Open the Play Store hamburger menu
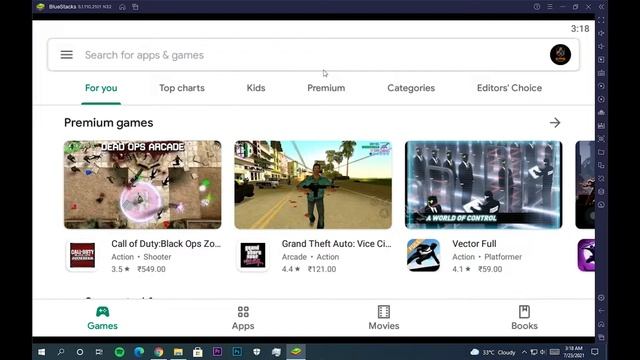Screen dimensions: 640x360 (67, 55)
